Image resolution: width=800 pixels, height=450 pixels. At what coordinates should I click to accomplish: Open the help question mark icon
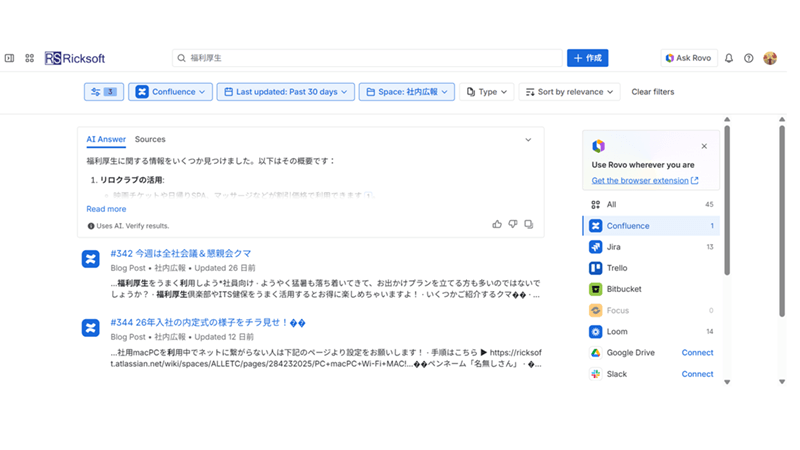(748, 58)
